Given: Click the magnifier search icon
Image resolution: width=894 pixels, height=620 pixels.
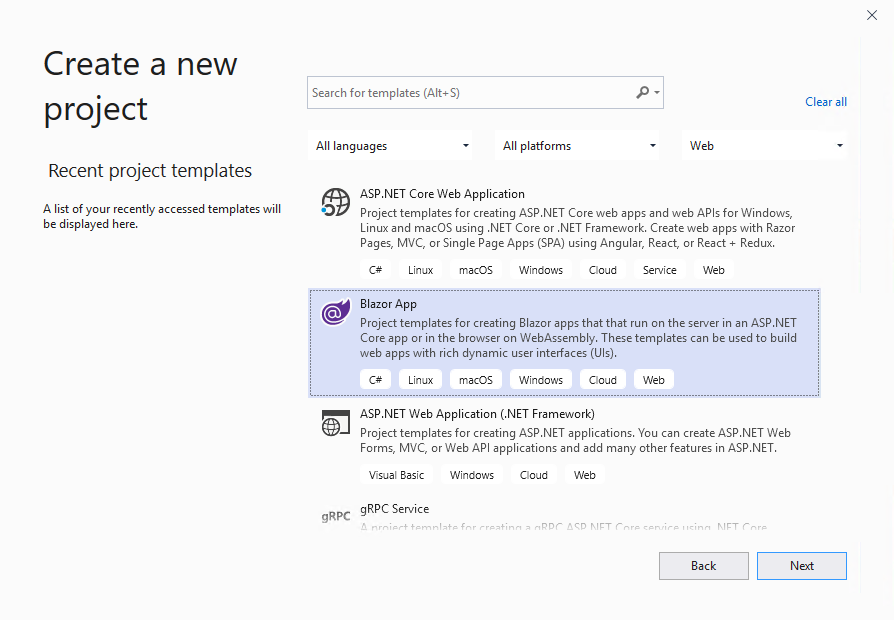Looking at the screenshot, I should point(643,92).
